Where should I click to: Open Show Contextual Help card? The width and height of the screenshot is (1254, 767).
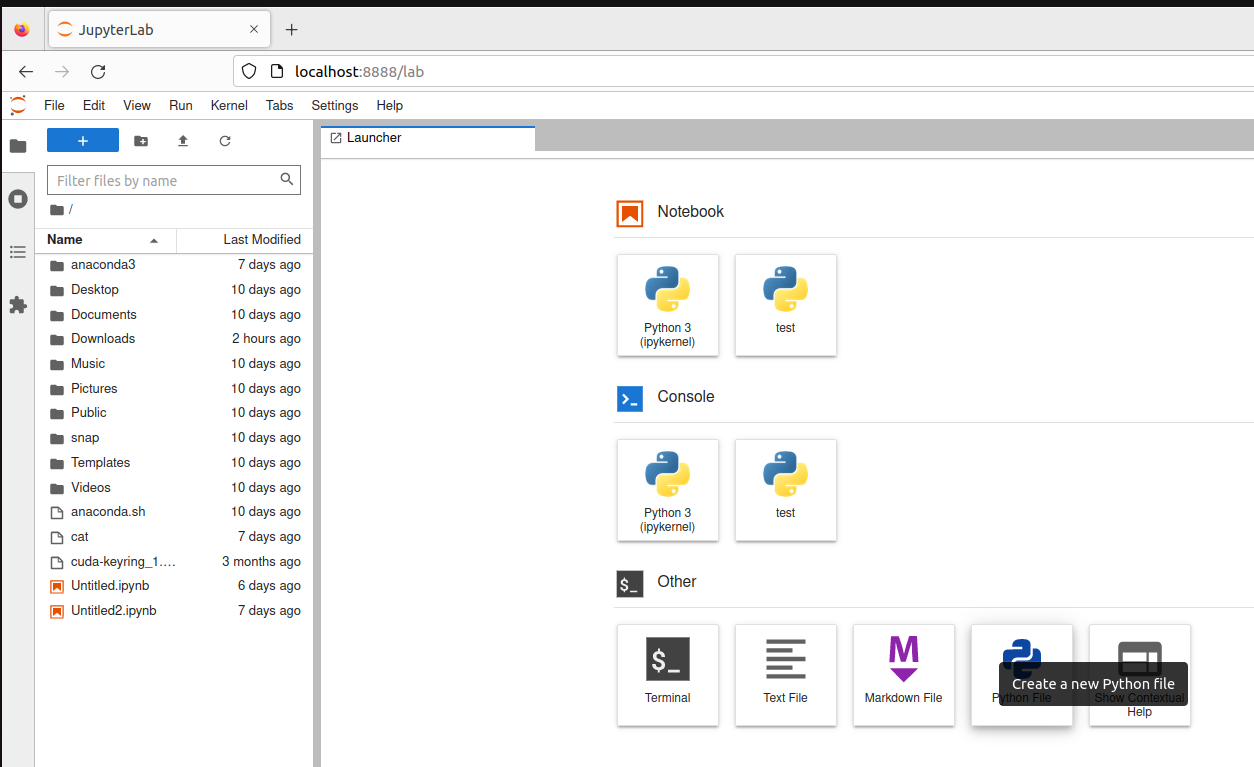(1140, 675)
